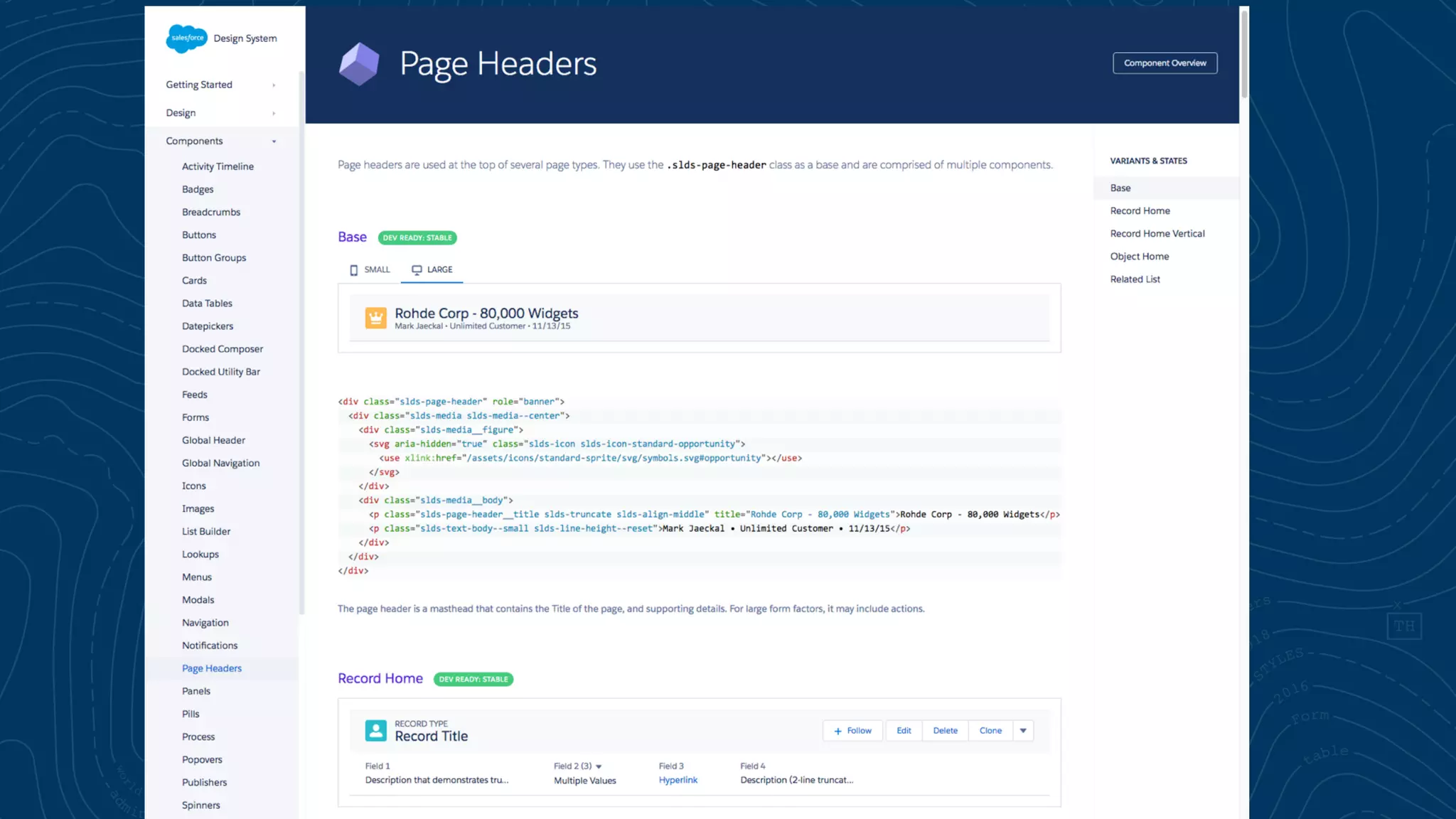Image resolution: width=1456 pixels, height=819 pixels.
Task: Click the DEV READY: STABLE badge beside Base
Action: pos(417,238)
